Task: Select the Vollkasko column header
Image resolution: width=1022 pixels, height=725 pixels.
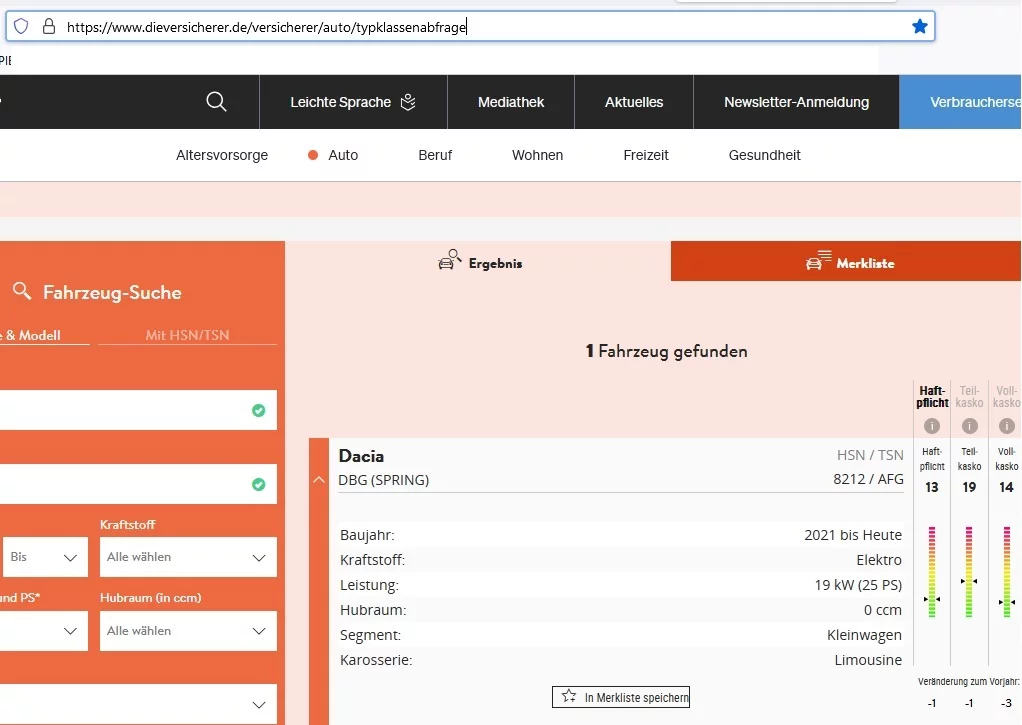Action: tap(1006, 396)
